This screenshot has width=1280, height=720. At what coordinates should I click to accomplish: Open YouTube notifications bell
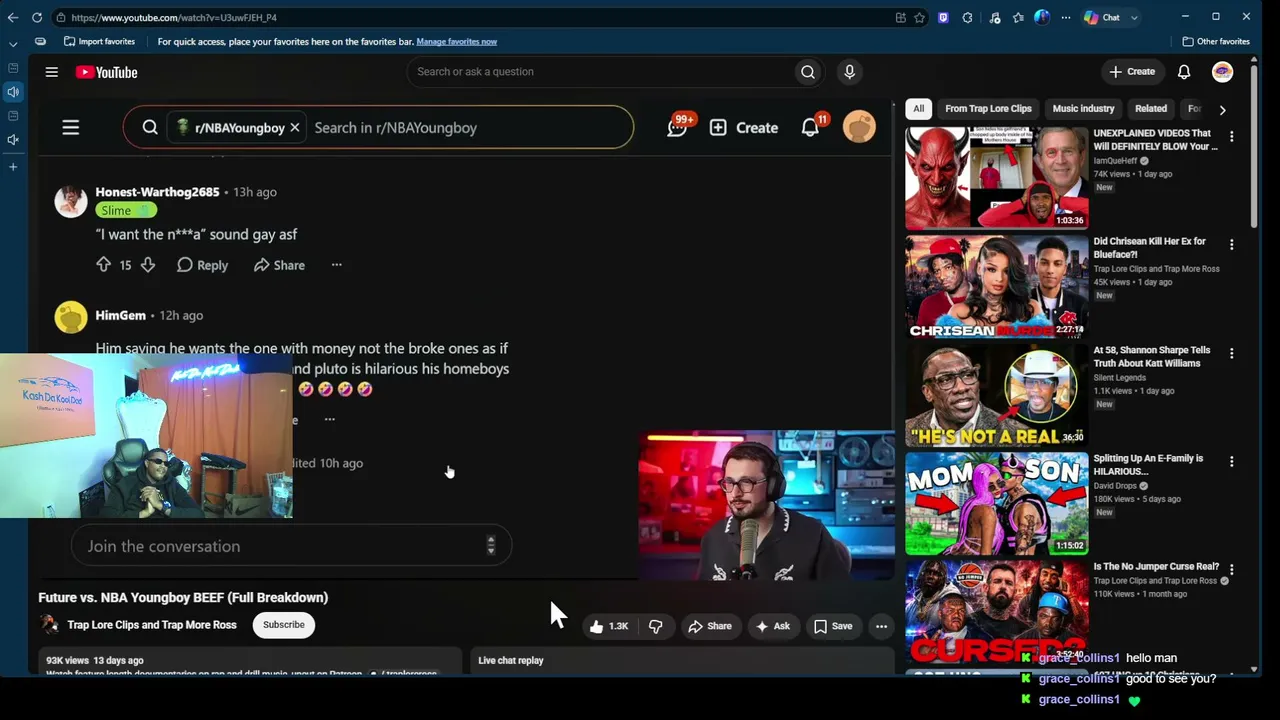point(1184,72)
